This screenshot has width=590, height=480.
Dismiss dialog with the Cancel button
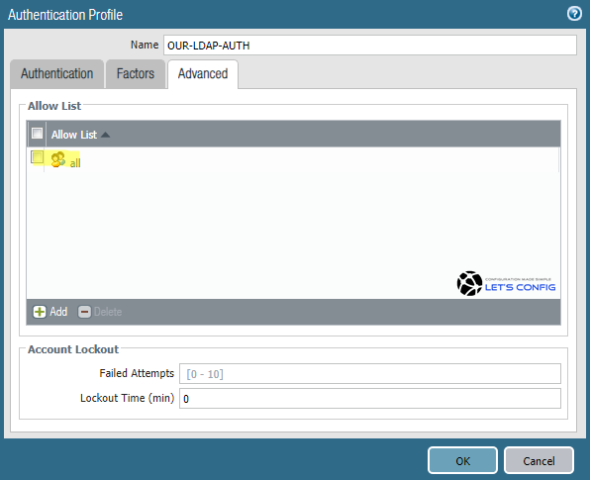tap(539, 460)
